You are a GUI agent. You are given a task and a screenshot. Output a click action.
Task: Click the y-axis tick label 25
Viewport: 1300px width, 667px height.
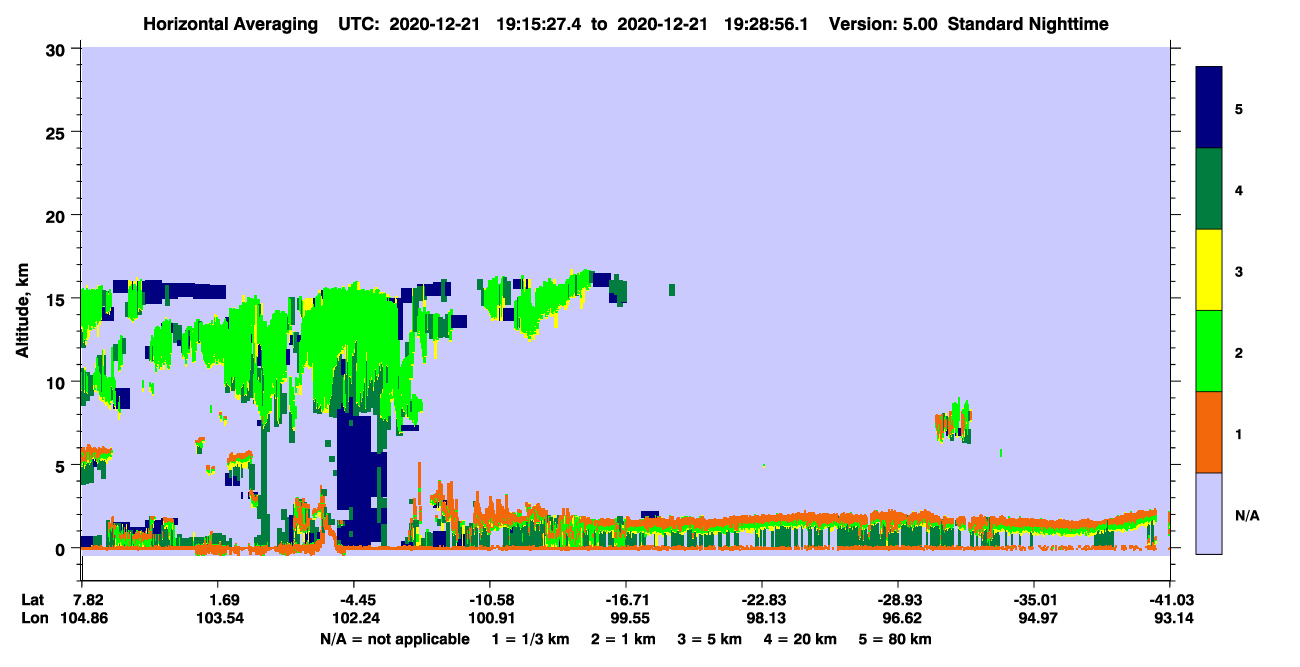(x=56, y=133)
